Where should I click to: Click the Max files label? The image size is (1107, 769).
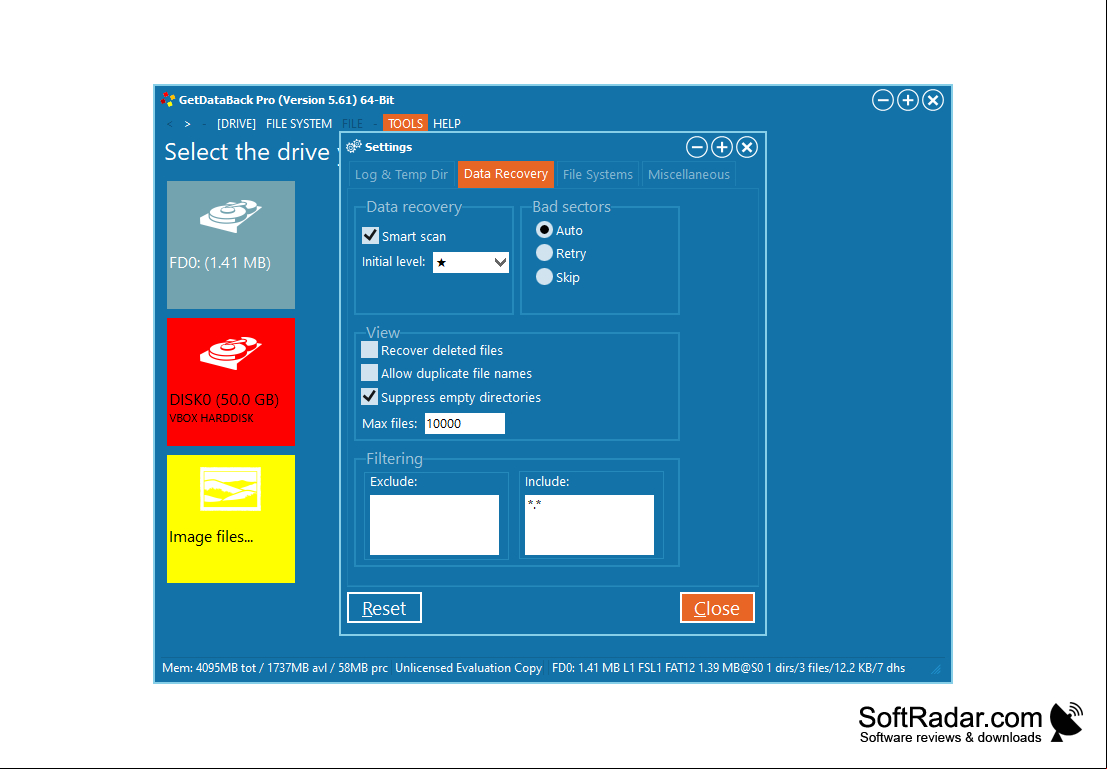pos(390,424)
